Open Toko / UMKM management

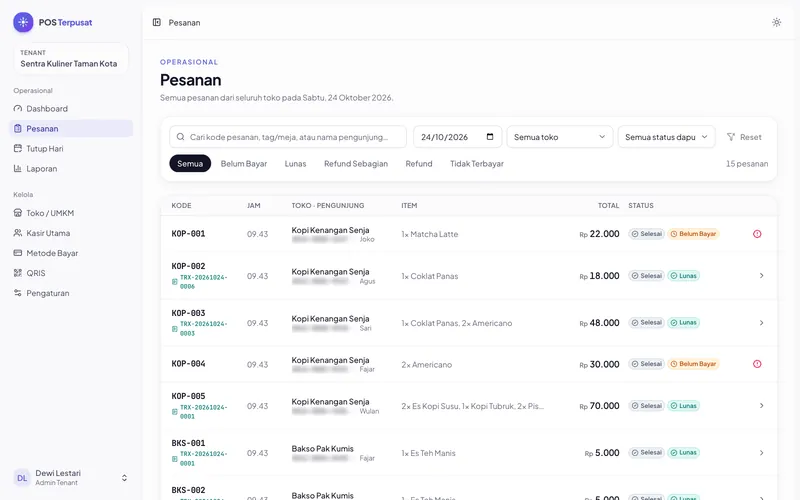pyautogui.click(x=71, y=213)
